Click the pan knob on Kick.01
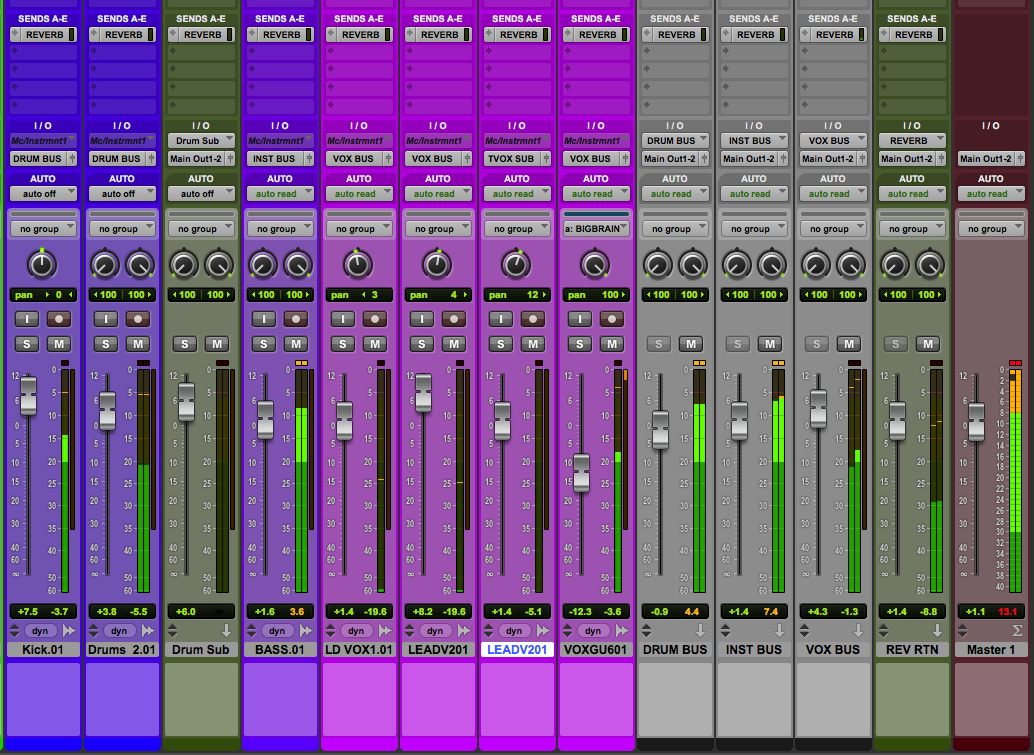 (40, 264)
